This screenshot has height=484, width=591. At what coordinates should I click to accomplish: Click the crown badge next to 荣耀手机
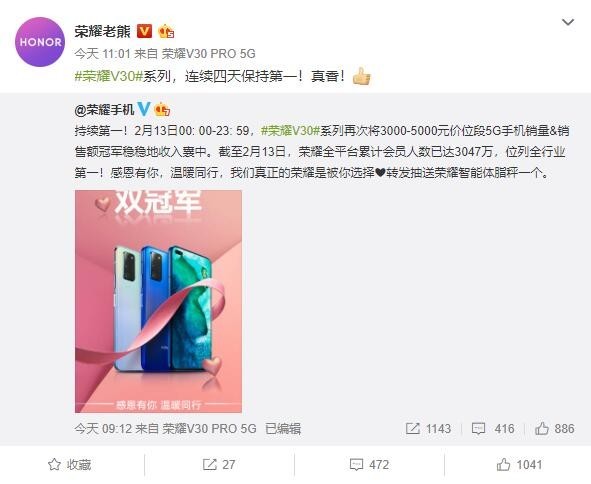point(162,109)
